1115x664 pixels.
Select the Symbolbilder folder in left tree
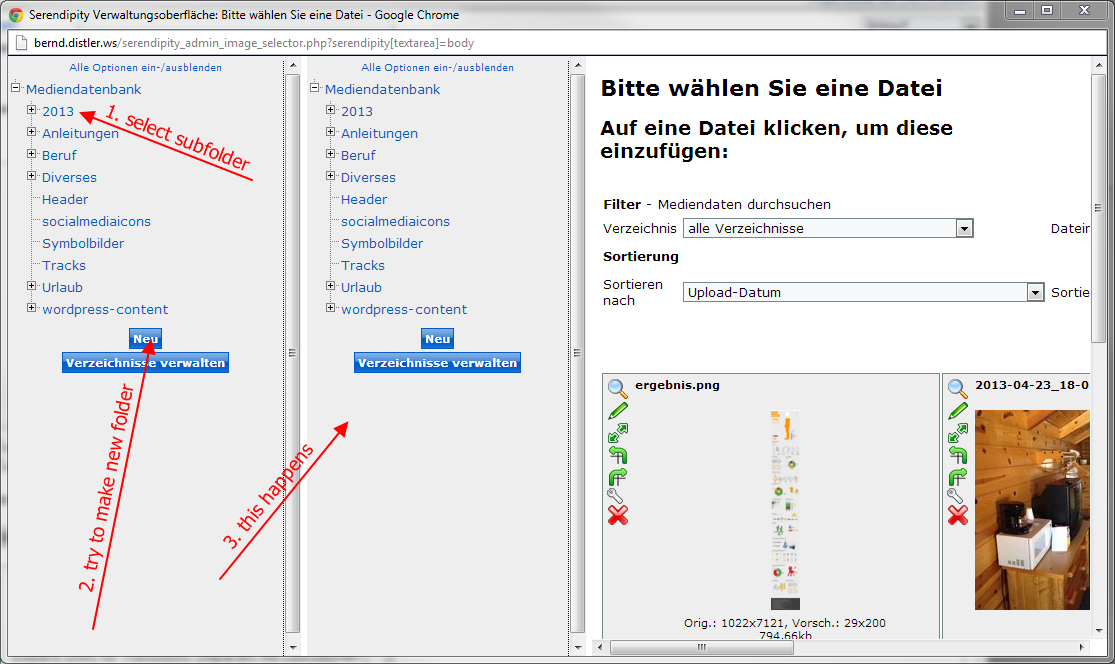(x=83, y=243)
